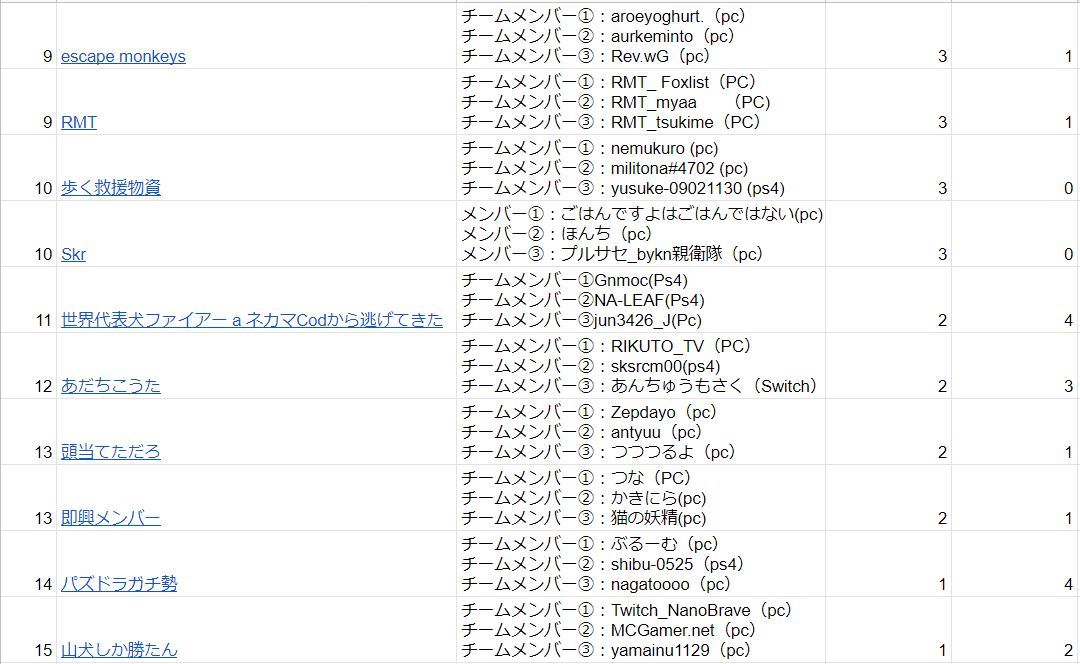Open the escape monkeys team link
The width and height of the screenshot is (1080, 664).
123,56
